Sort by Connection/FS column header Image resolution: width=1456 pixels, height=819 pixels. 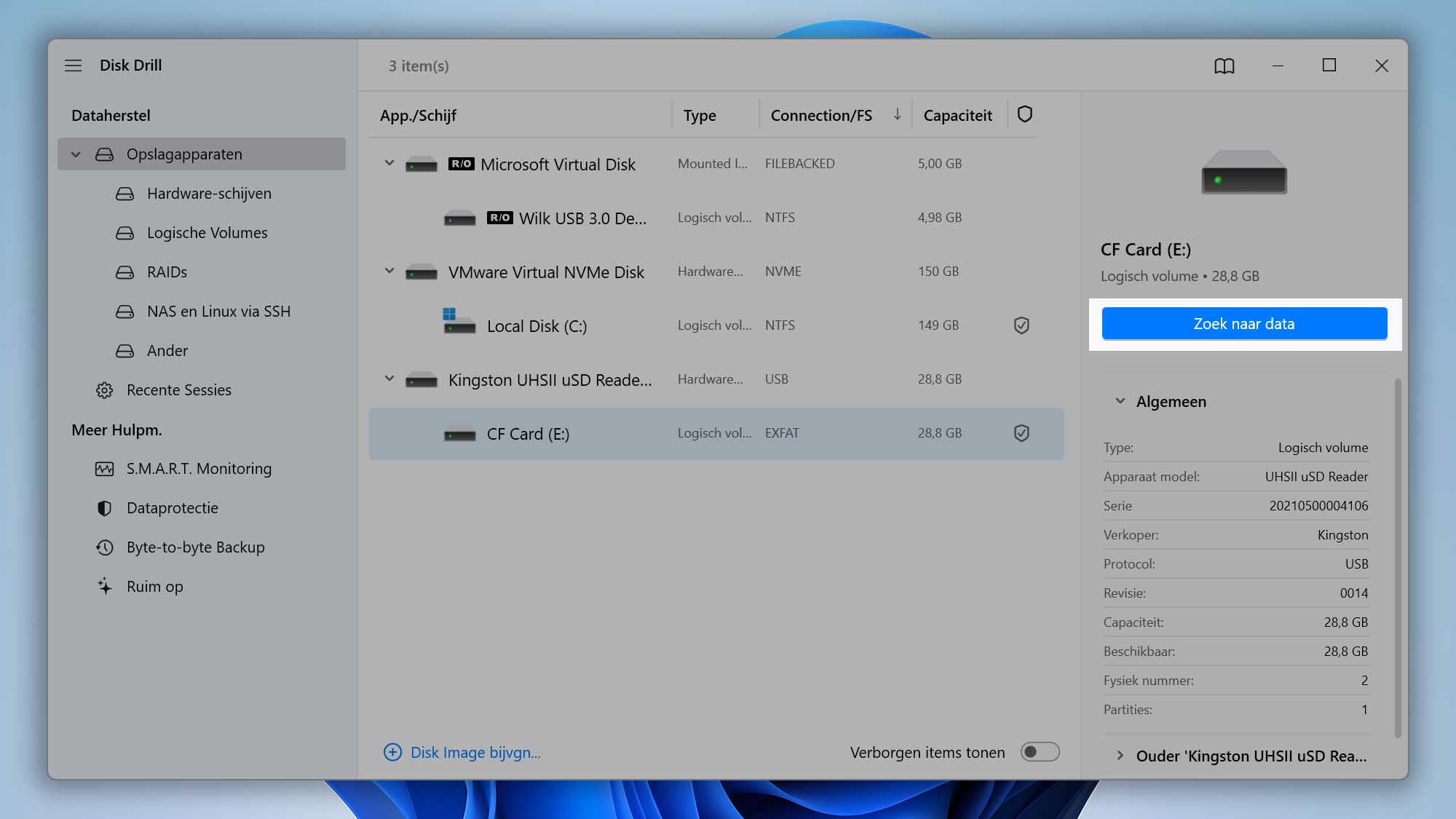click(x=821, y=116)
